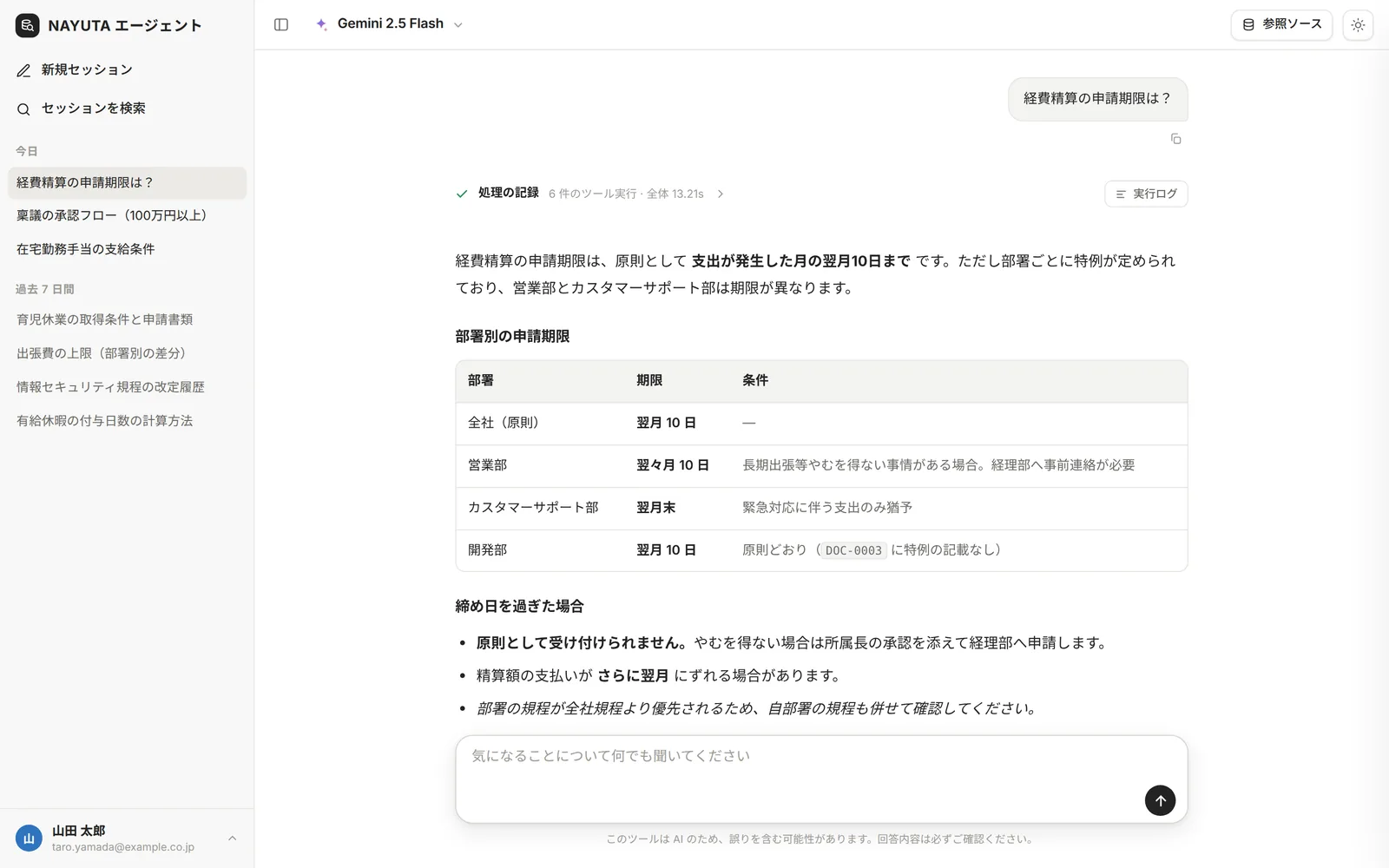Click the 山田 太郎 avatar circle
Image resolution: width=1389 pixels, height=868 pixels.
[29, 838]
